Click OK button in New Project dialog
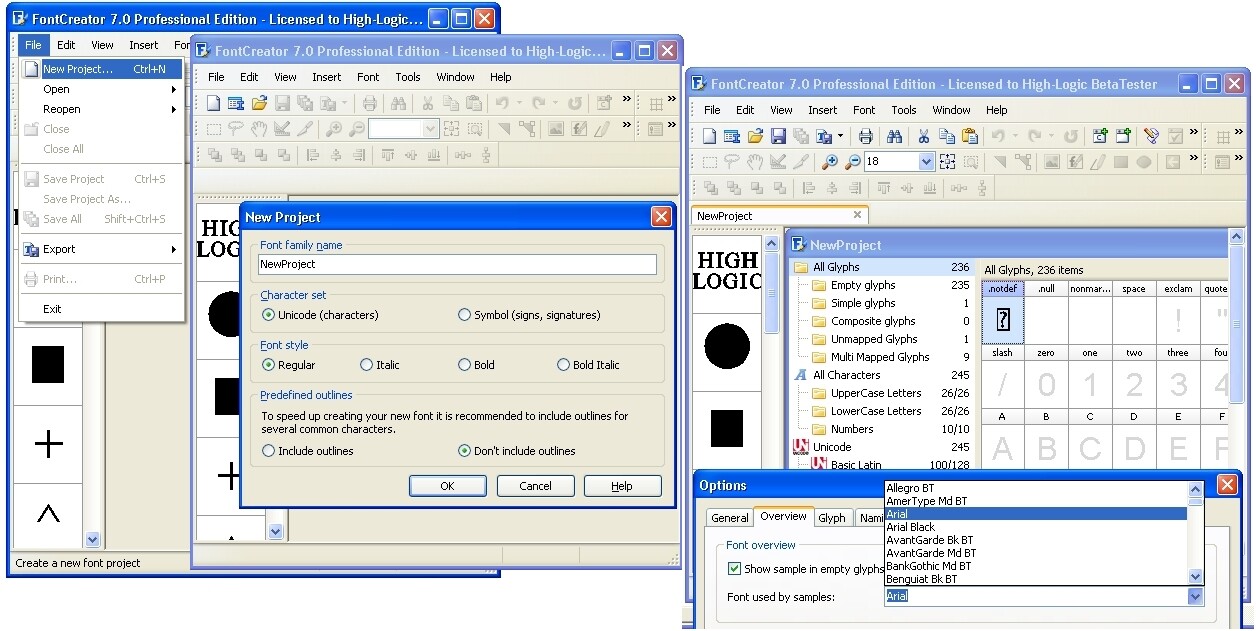1256x631 pixels. coord(447,486)
